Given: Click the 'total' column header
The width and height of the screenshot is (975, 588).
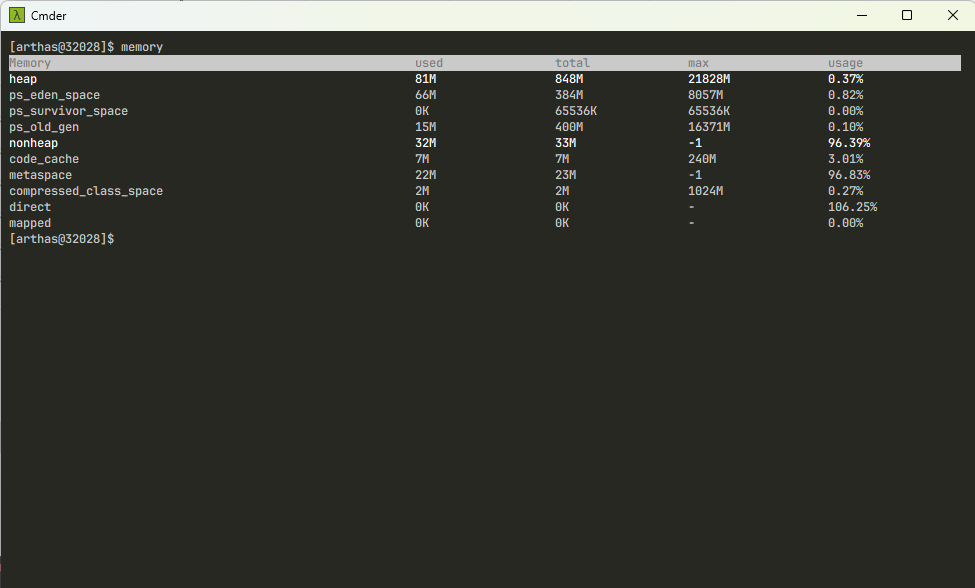Looking at the screenshot, I should pos(572,63).
